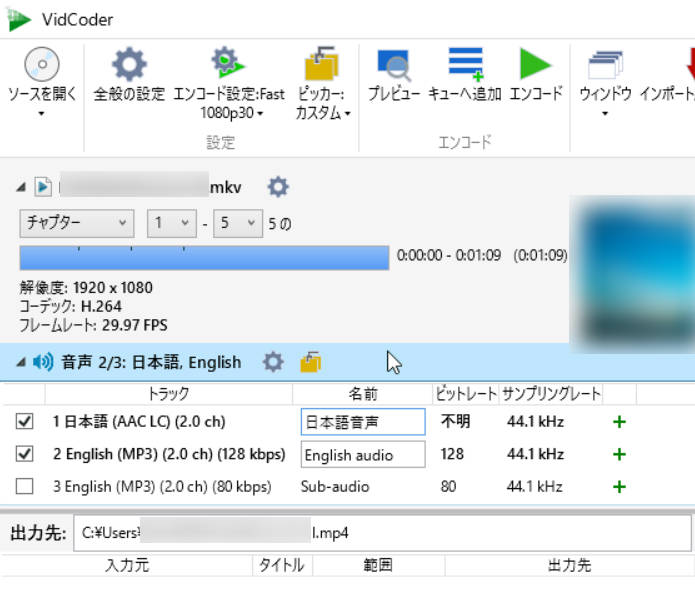Open start chapter dropdown showing 1
The width and height of the screenshot is (695, 603).
pyautogui.click(x=172, y=223)
